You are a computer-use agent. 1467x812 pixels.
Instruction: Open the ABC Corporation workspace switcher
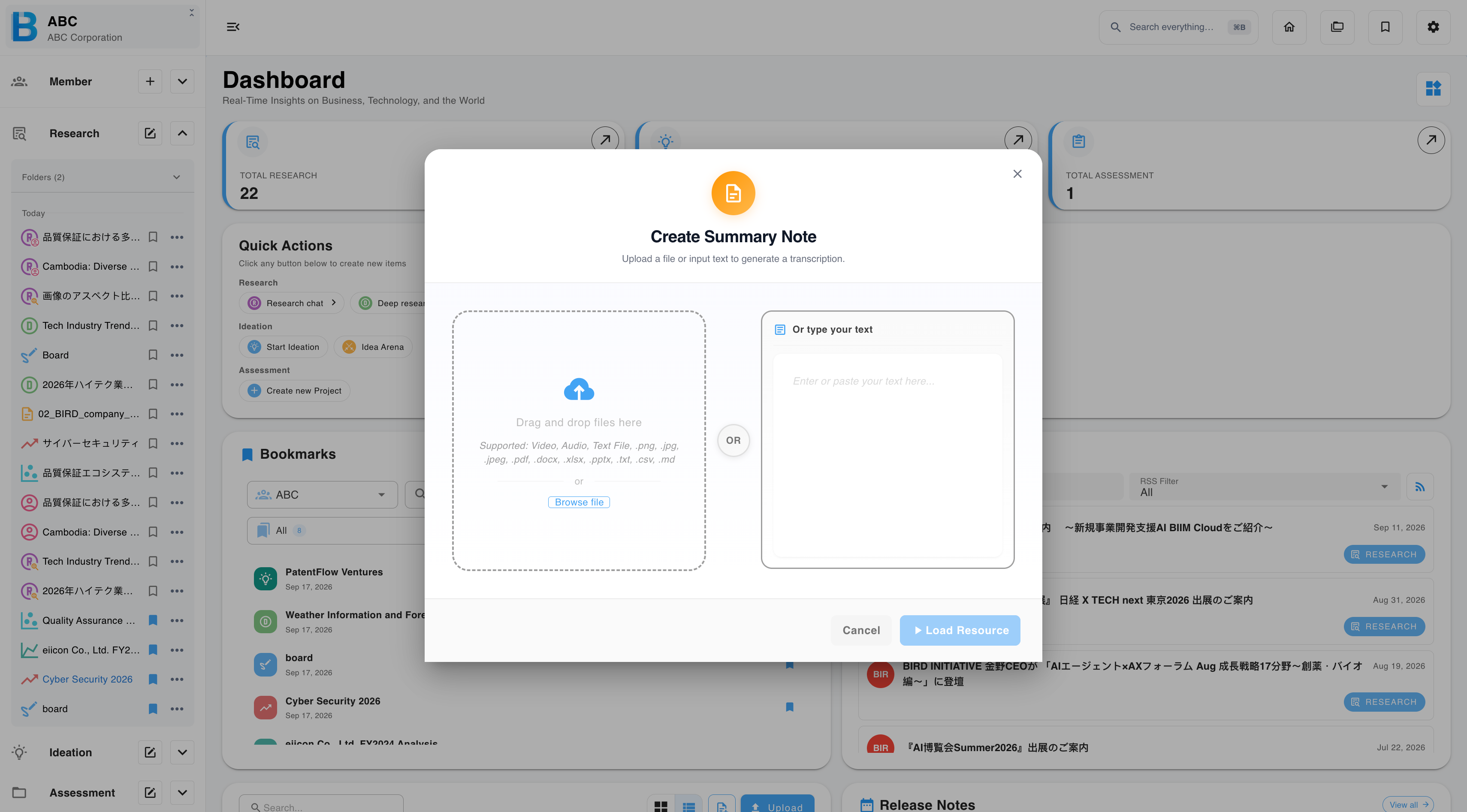[103, 27]
